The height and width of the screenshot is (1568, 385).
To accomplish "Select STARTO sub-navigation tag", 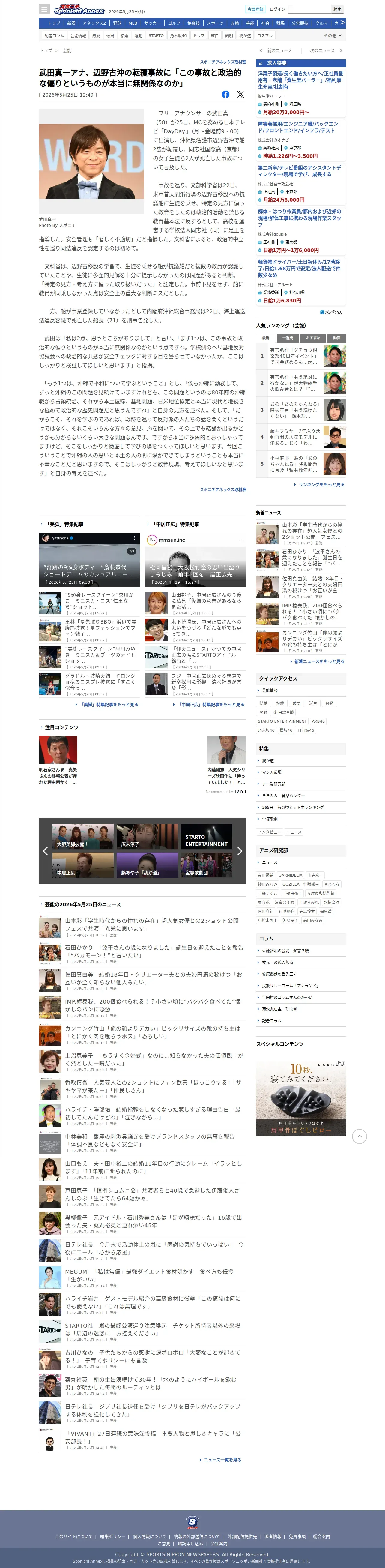I will point(156,35).
